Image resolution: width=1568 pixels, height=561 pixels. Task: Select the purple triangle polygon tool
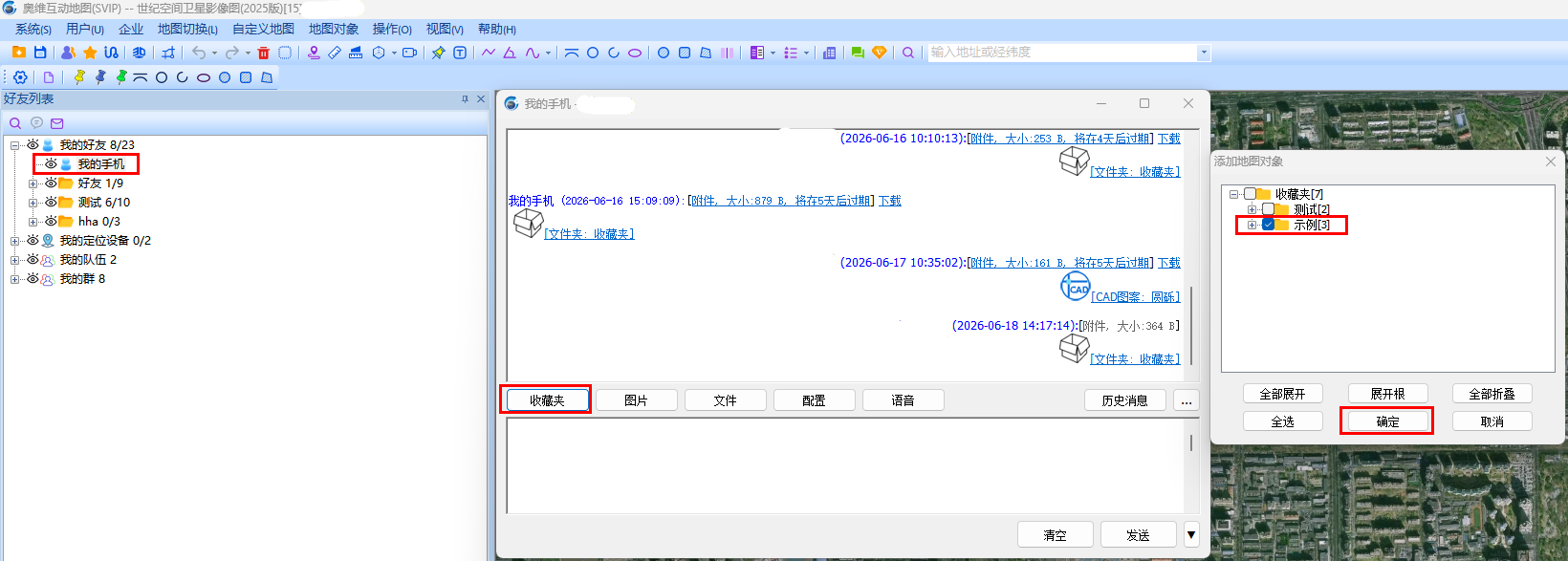pos(510,53)
